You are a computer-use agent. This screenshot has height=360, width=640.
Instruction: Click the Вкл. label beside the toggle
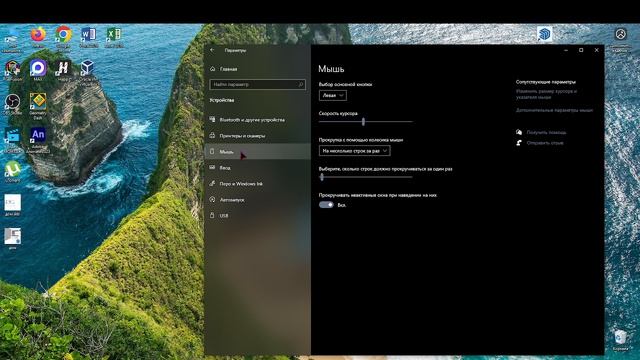pos(342,205)
